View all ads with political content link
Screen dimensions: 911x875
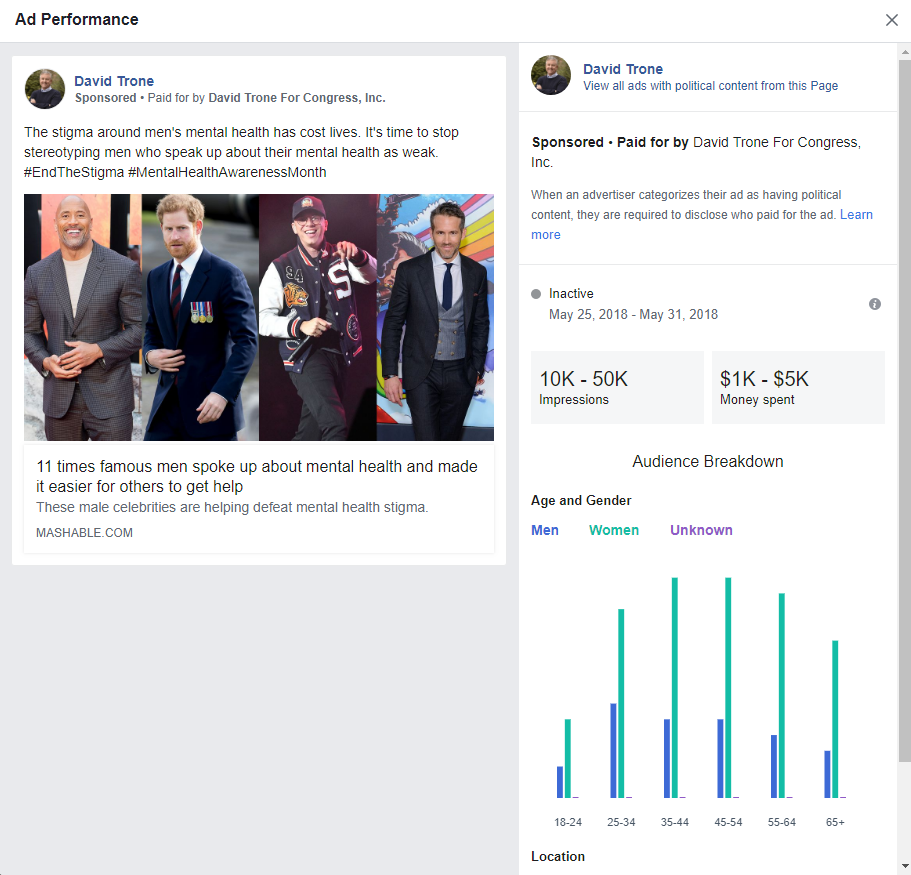[x=711, y=86]
